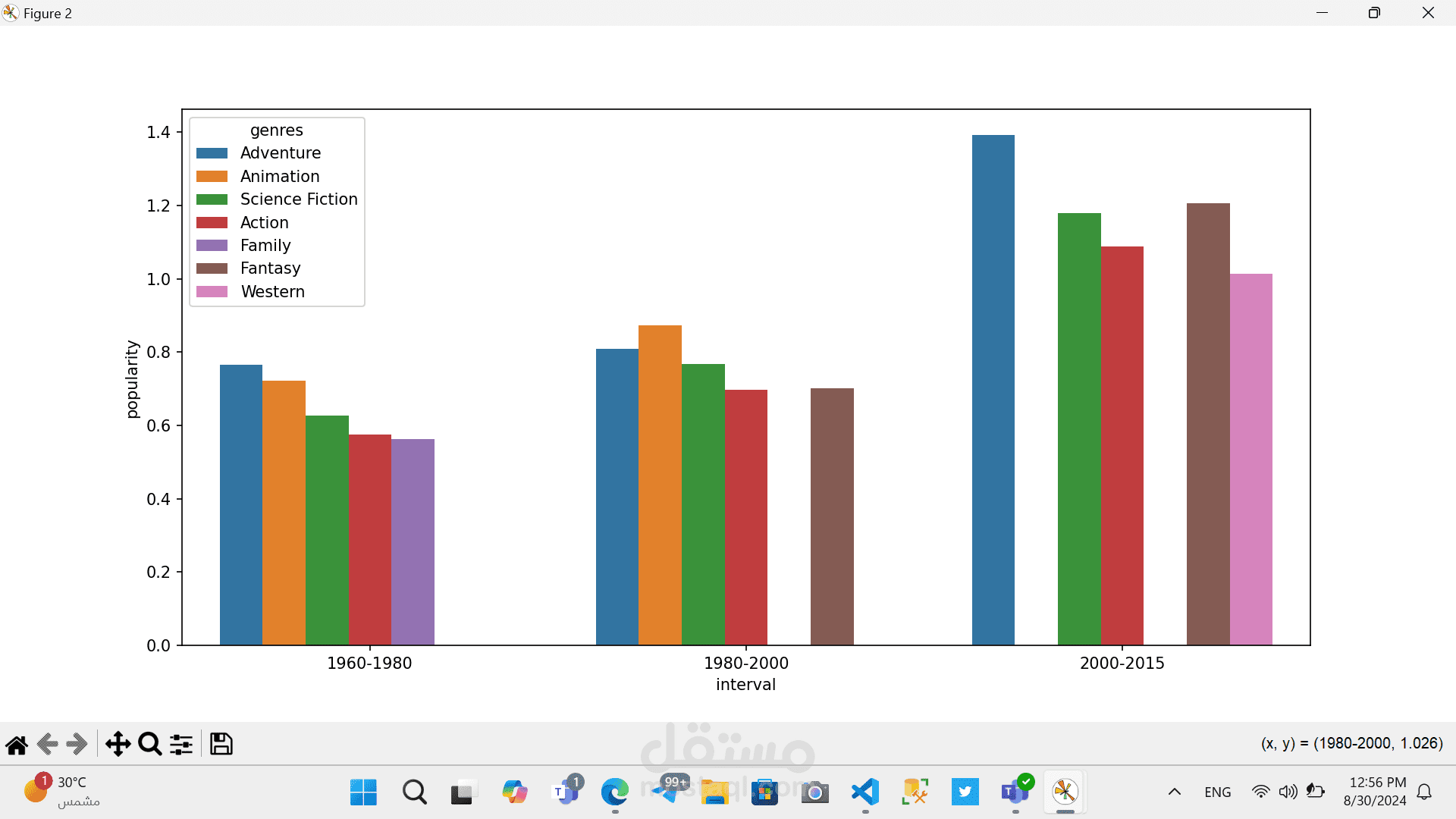
Task: Click the tall Adventure bar for 2000-2015
Action: tap(993, 390)
